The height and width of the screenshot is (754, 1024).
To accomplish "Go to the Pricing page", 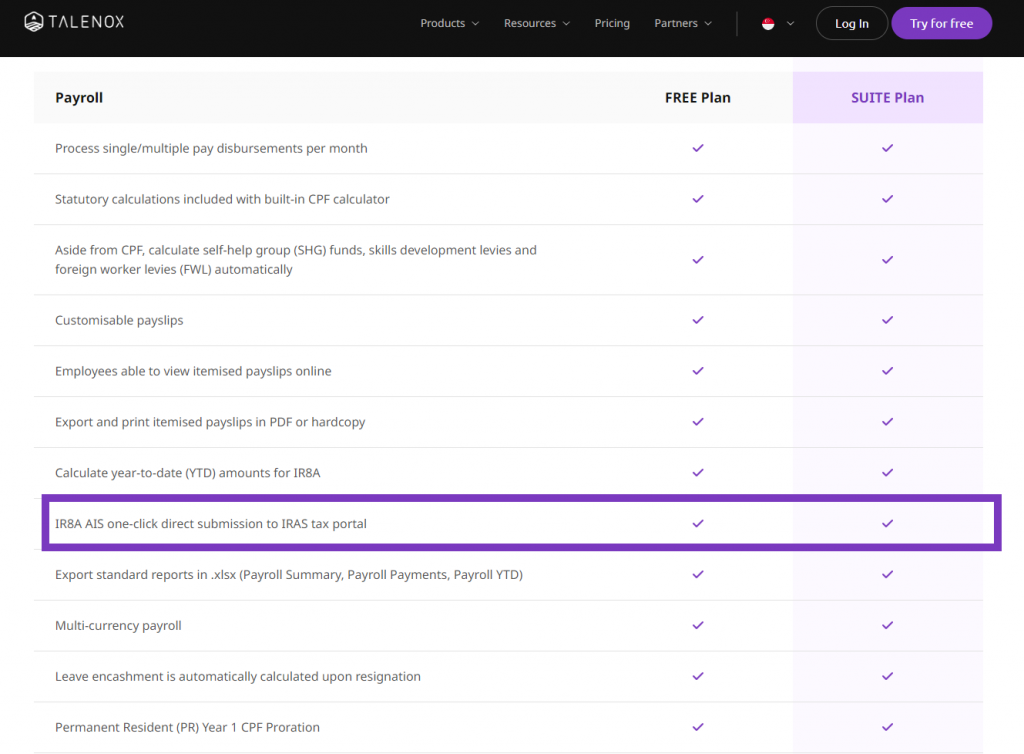I will [612, 24].
